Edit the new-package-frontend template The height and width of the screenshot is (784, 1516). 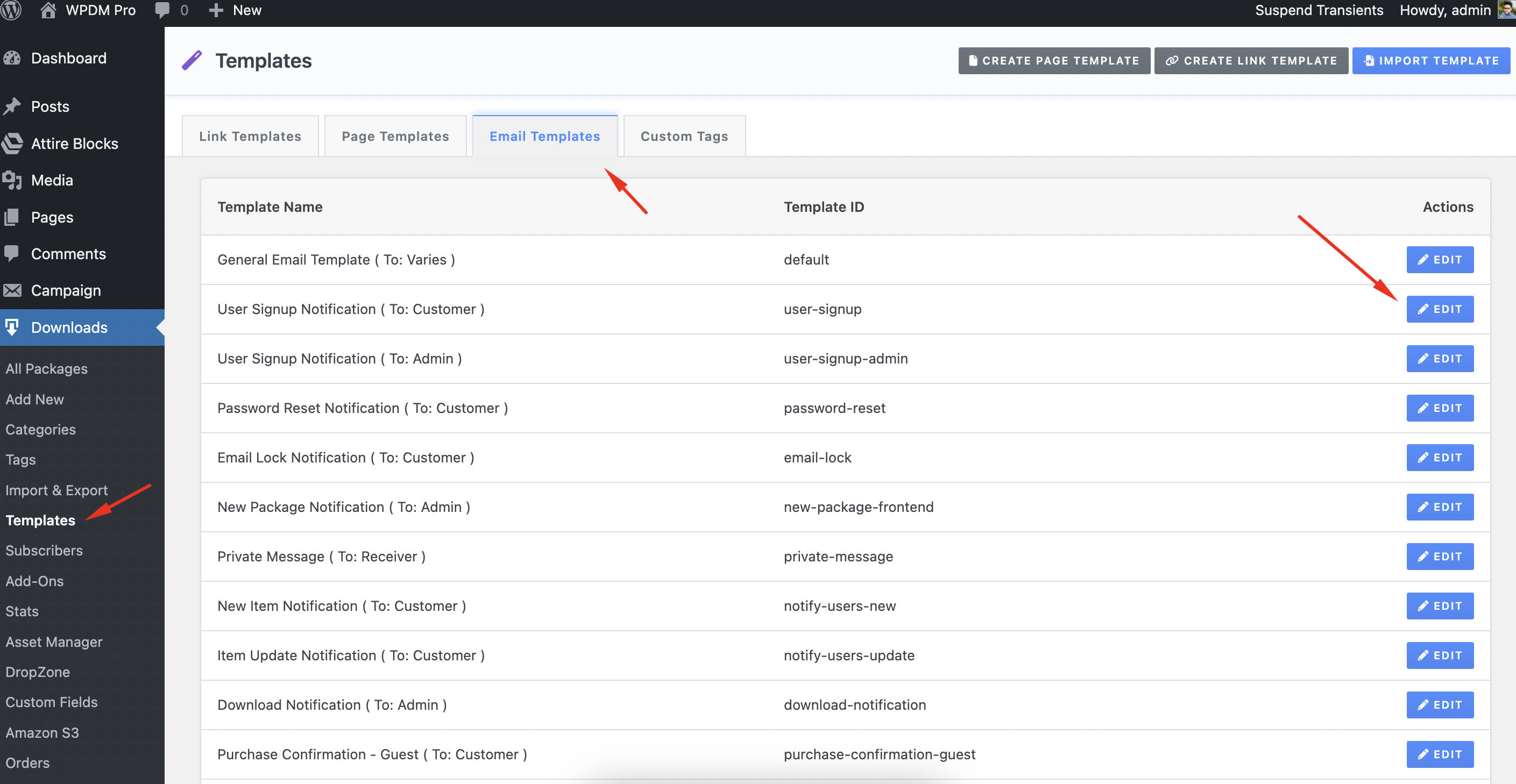1440,507
